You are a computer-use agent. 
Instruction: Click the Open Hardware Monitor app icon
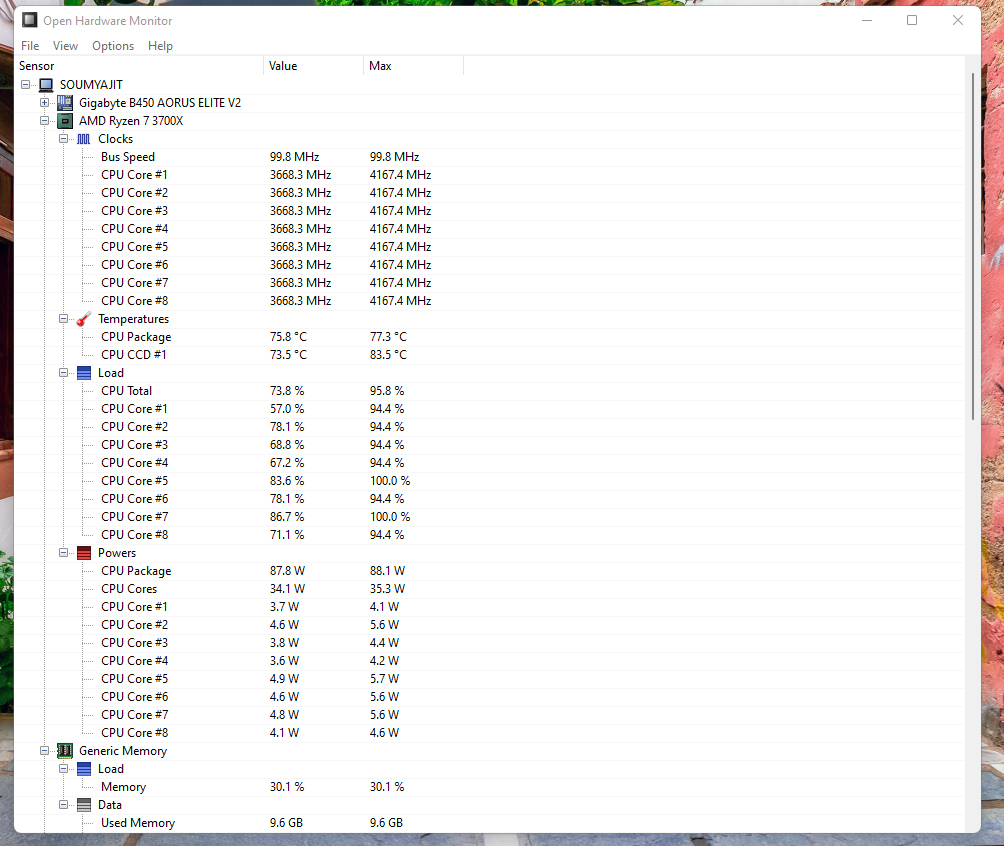pyautogui.click(x=29, y=20)
